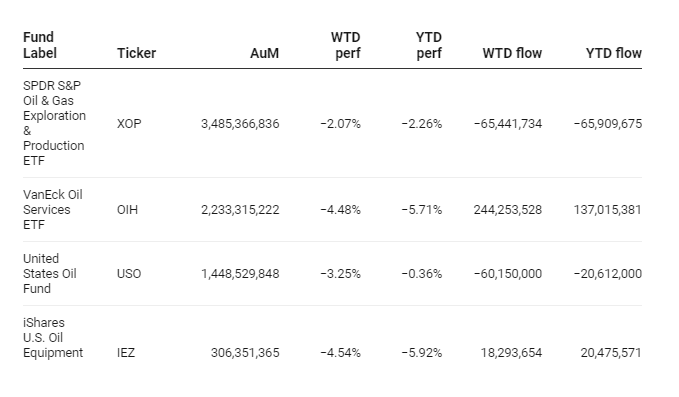Select the IEZ ticker cell
679x397 pixels.
[126, 352]
